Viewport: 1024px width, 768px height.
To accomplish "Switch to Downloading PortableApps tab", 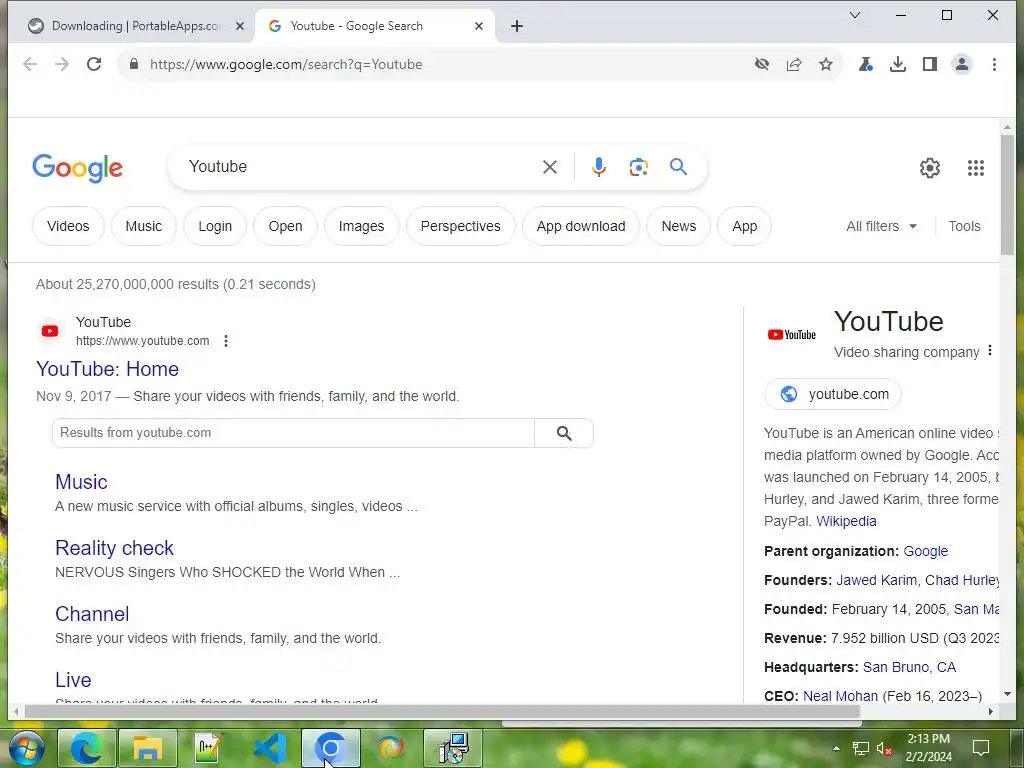I will [136, 26].
